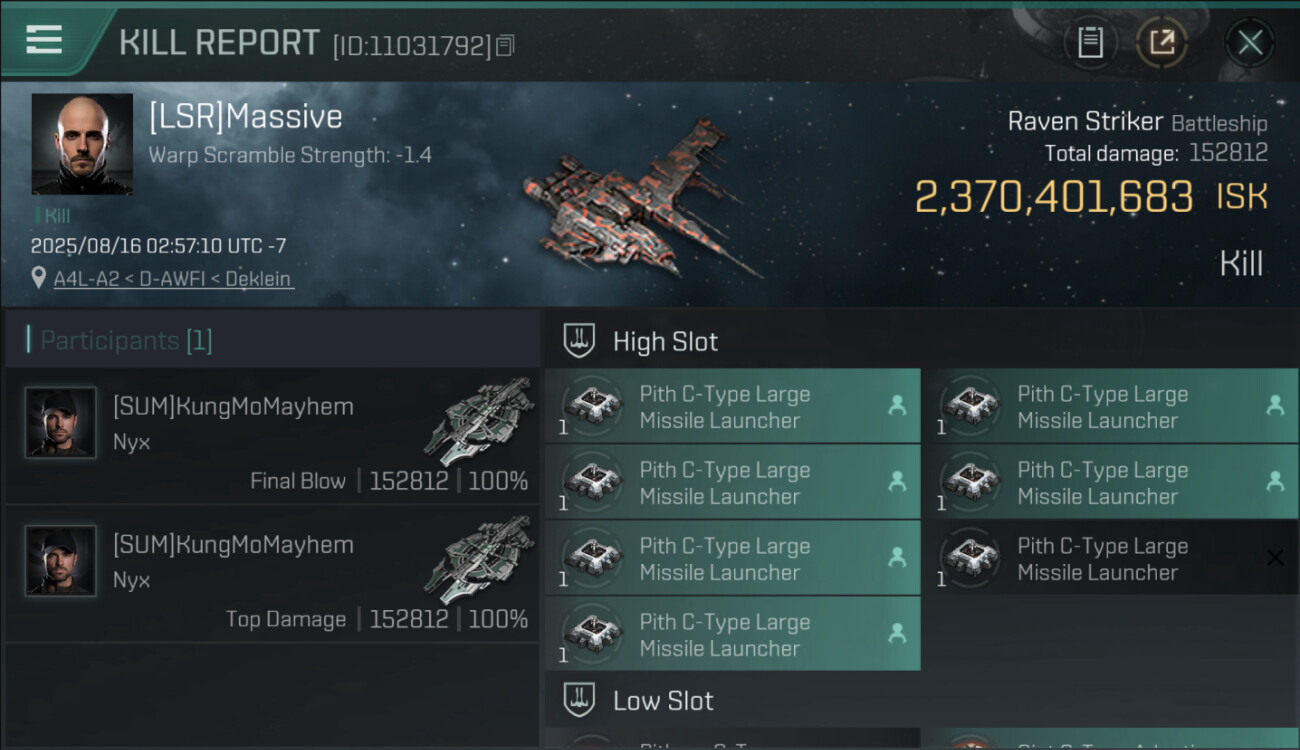Expand the Low Slot section header
This screenshot has width=1300, height=750.
click(663, 700)
